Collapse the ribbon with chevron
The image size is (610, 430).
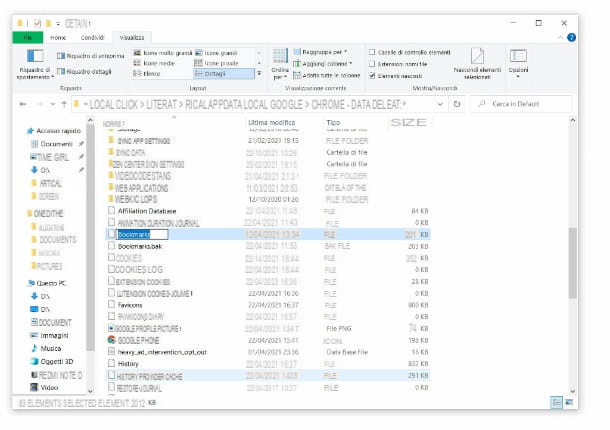[x=560, y=38]
